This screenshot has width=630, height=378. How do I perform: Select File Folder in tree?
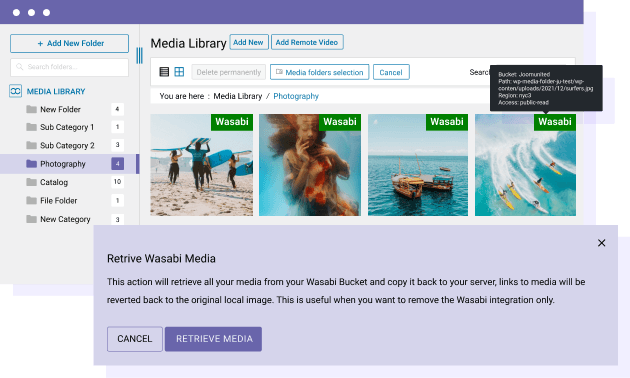click(58, 200)
